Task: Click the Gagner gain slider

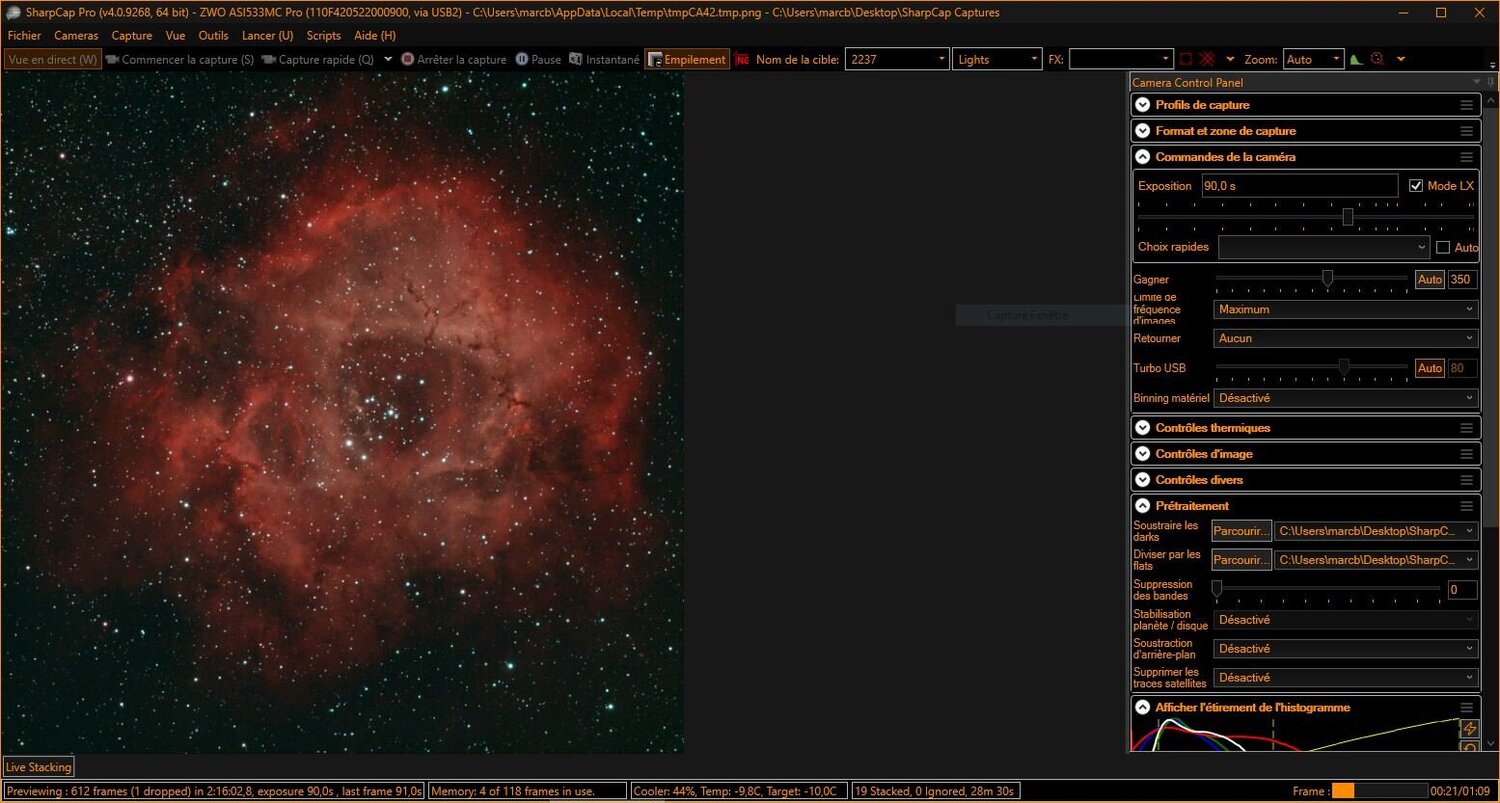Action: (x=1311, y=280)
